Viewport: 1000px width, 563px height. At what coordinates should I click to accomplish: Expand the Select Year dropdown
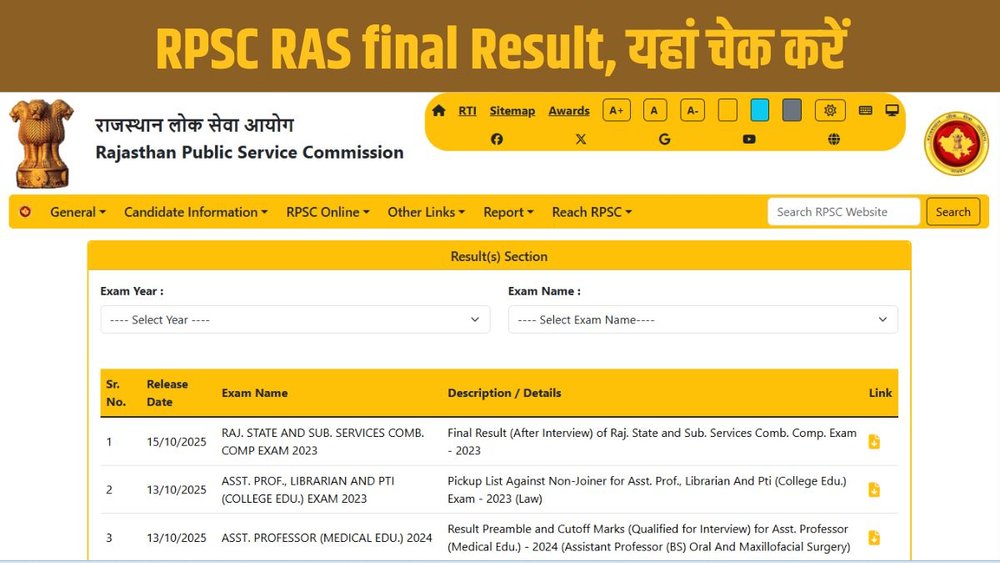[x=295, y=320]
